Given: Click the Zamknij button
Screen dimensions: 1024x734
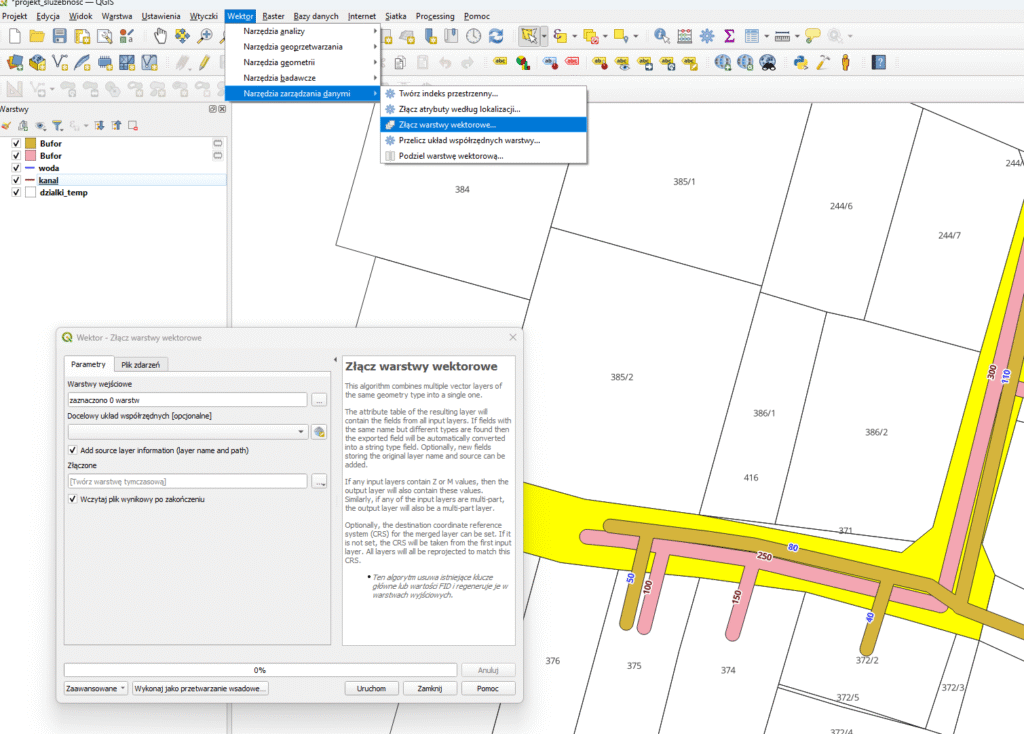Looking at the screenshot, I should coord(430,689).
